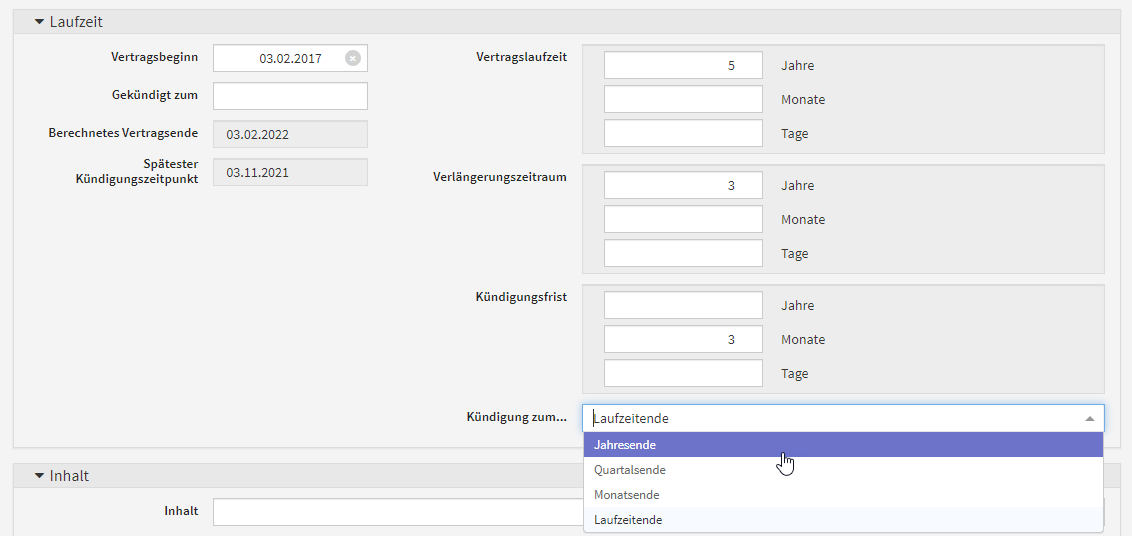Click the Vertragslaufzeit Monate field

[x=683, y=100]
